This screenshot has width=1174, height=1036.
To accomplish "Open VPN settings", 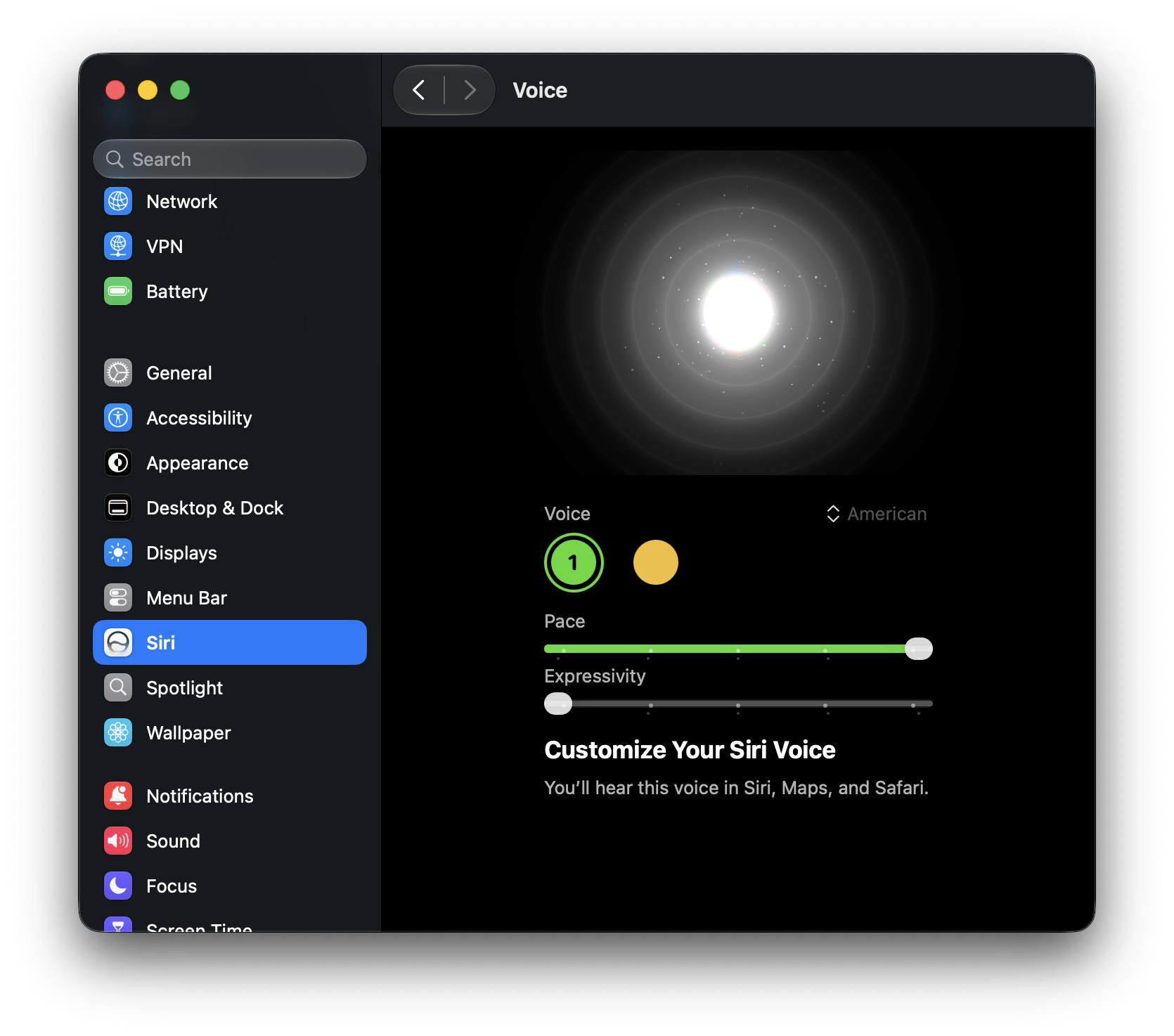I will 230,247.
